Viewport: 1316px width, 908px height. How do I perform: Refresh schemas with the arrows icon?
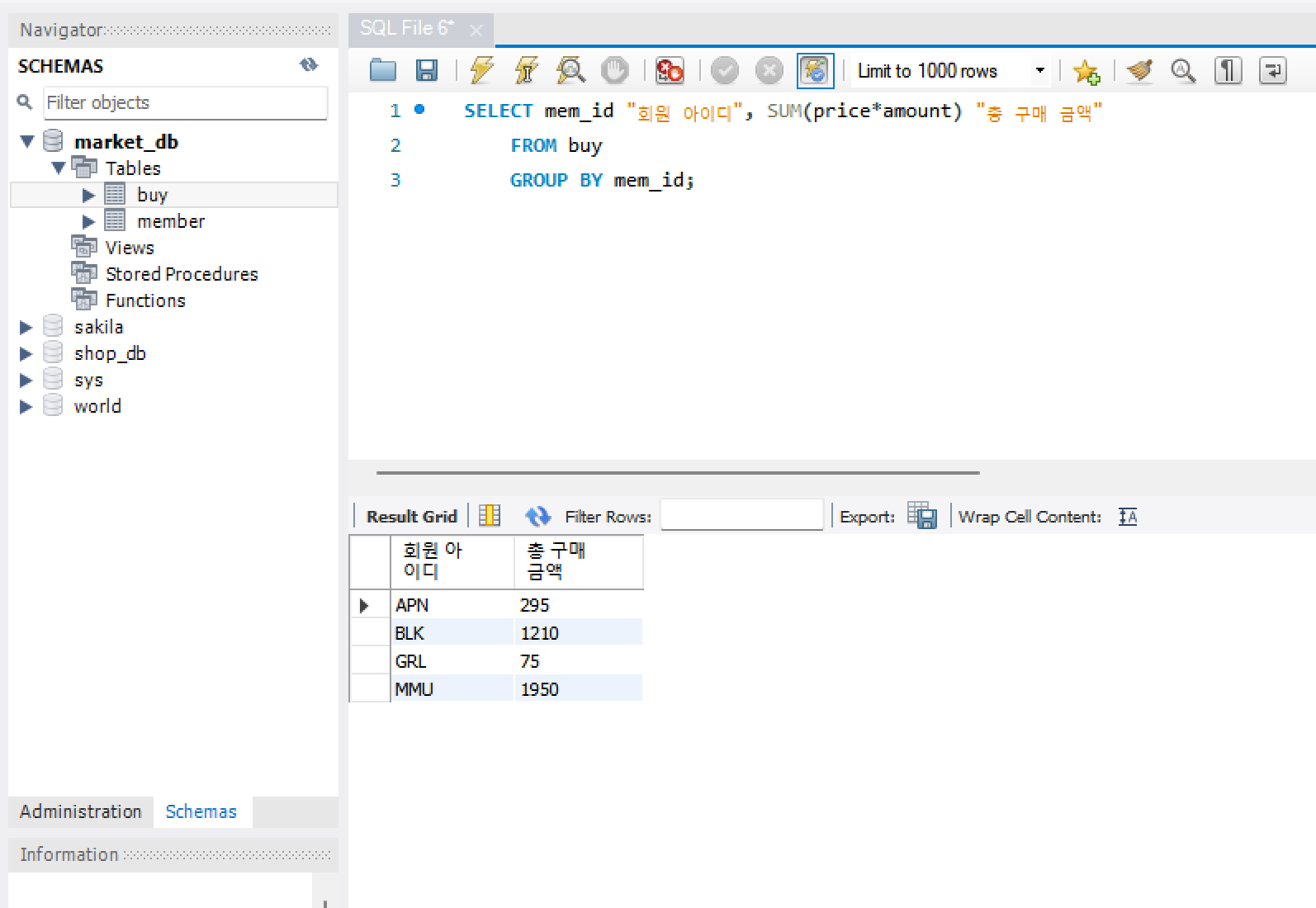tap(309, 65)
